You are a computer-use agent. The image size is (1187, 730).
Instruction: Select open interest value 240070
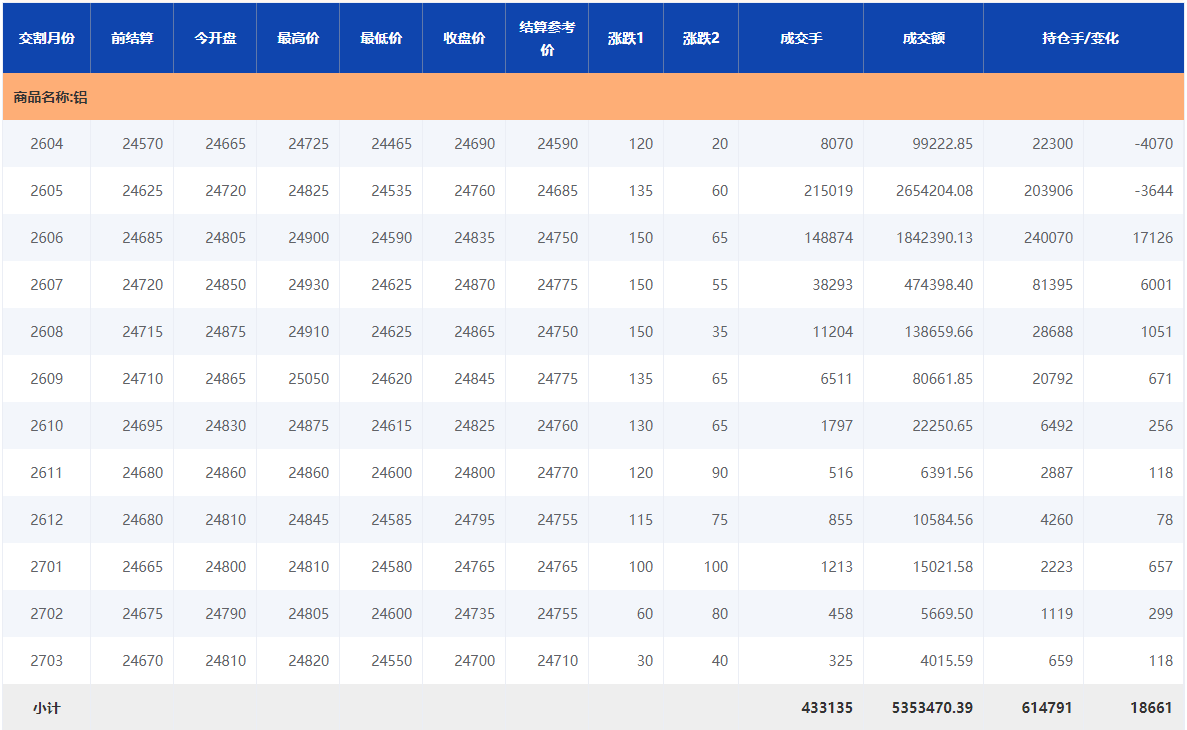[x=1048, y=238]
